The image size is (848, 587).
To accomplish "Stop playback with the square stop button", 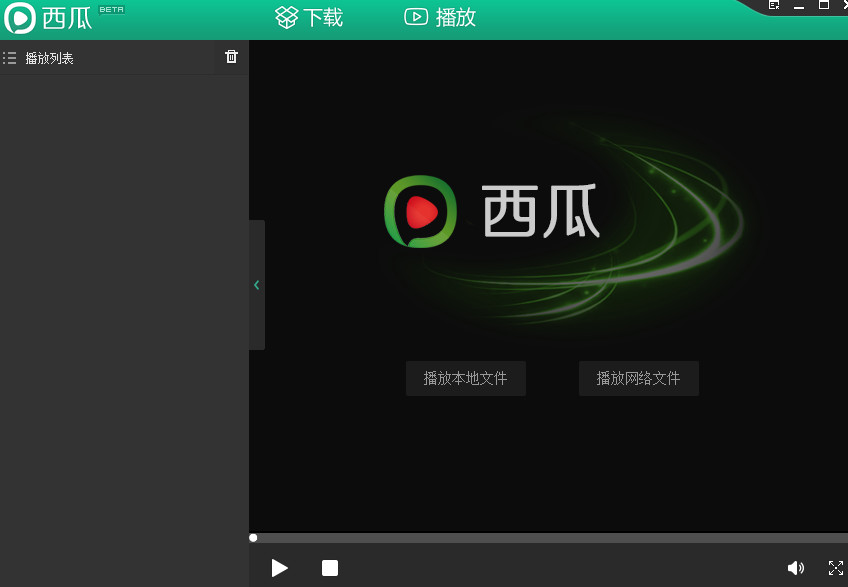I will tap(330, 568).
